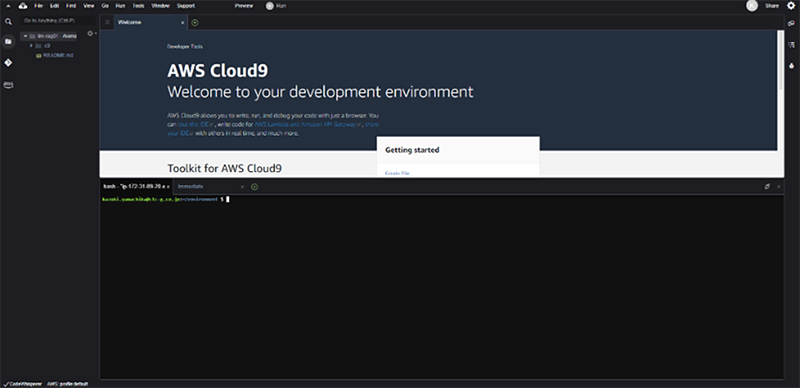Viewport: 800px width, 388px height.
Task: Click the Getting started heading
Action: [412, 150]
